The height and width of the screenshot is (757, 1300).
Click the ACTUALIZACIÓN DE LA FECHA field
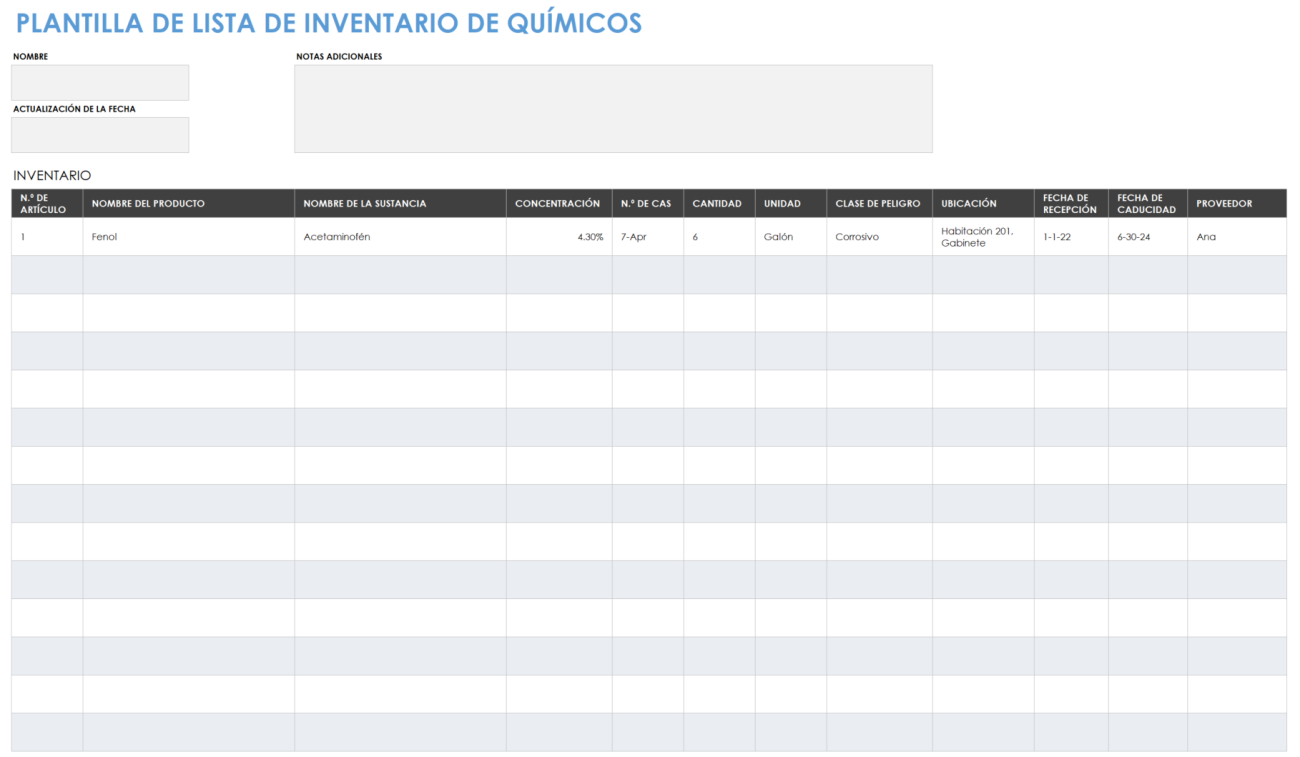tap(99, 134)
